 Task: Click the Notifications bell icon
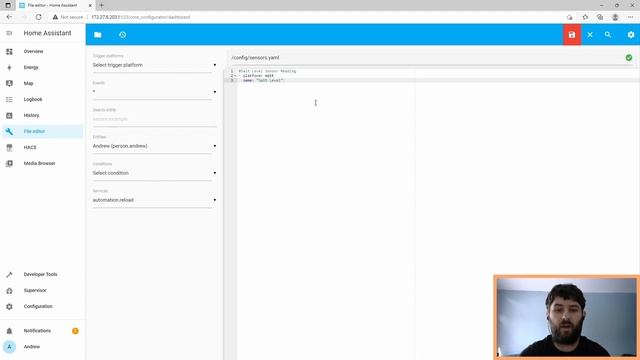(x=9, y=331)
